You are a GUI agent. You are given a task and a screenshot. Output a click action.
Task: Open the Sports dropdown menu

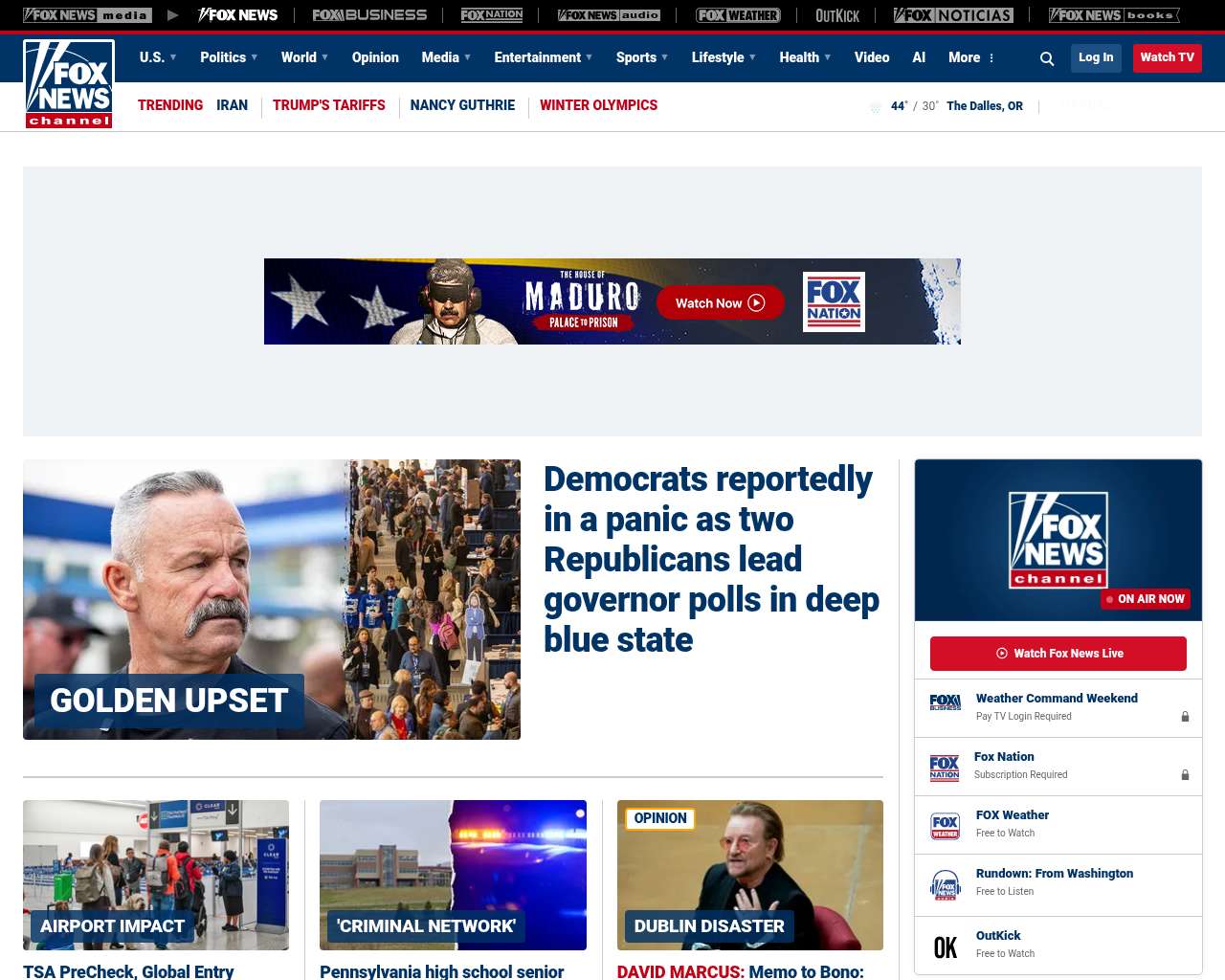pos(642,57)
